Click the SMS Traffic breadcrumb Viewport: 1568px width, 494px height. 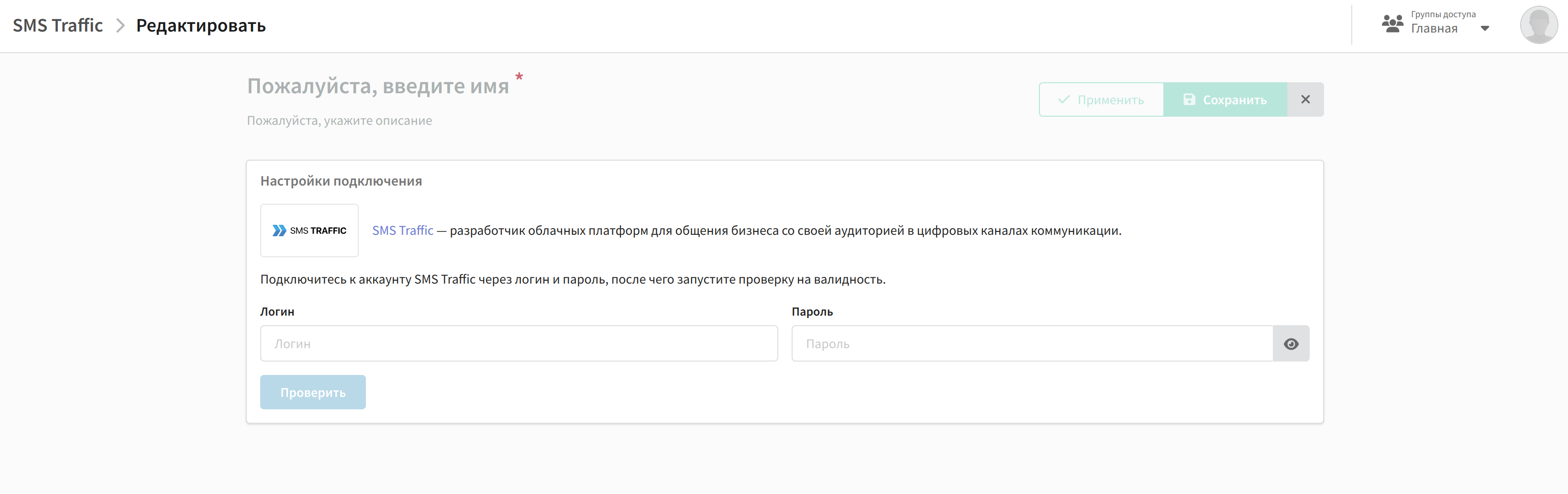[58, 25]
